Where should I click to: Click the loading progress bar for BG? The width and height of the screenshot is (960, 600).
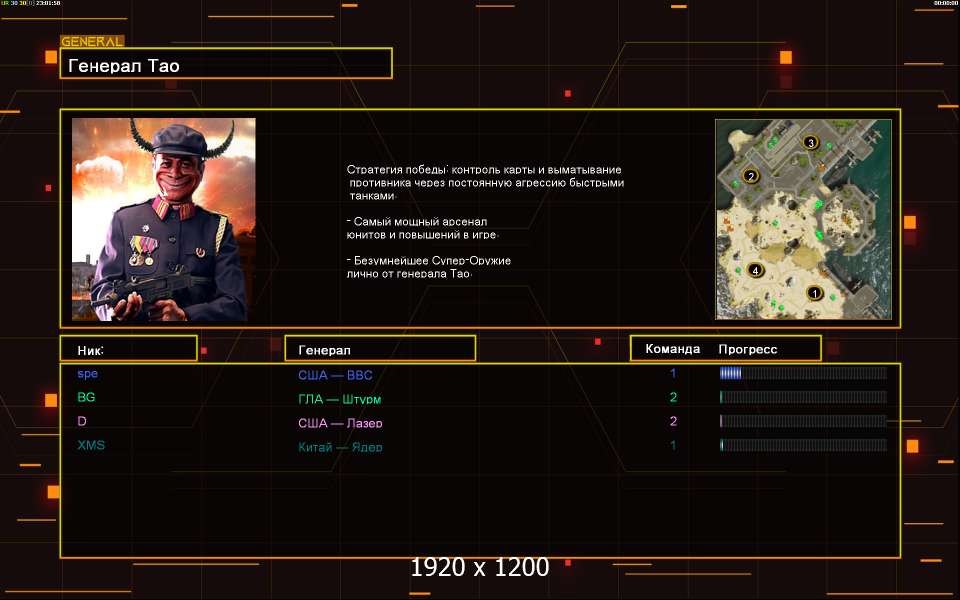[803, 397]
